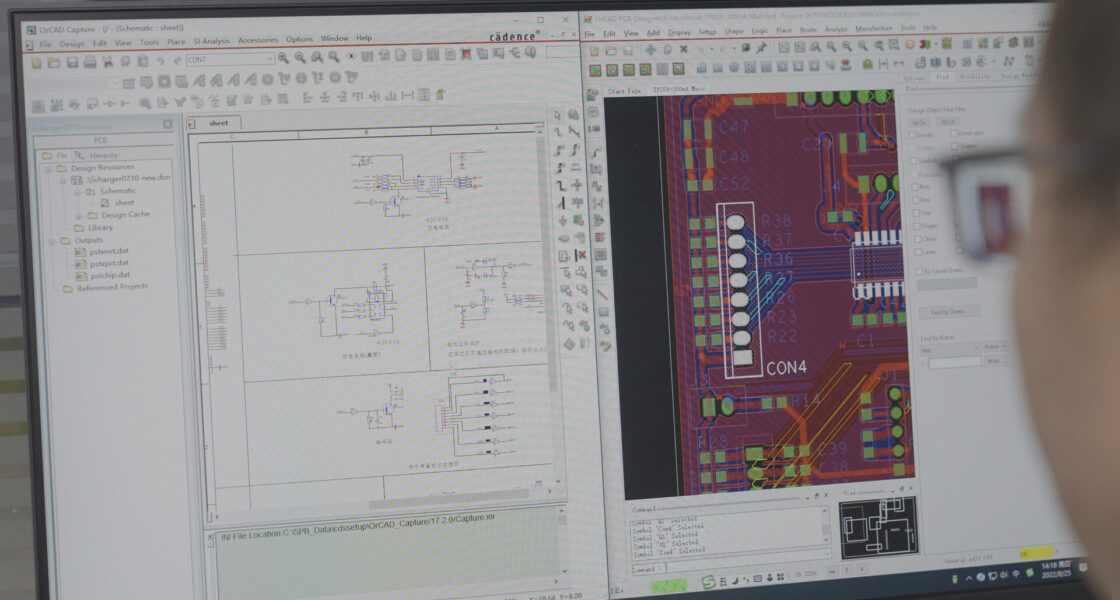Click the Move icon in PCB Designer toolbar
The height and width of the screenshot is (600, 1120).
point(651,48)
